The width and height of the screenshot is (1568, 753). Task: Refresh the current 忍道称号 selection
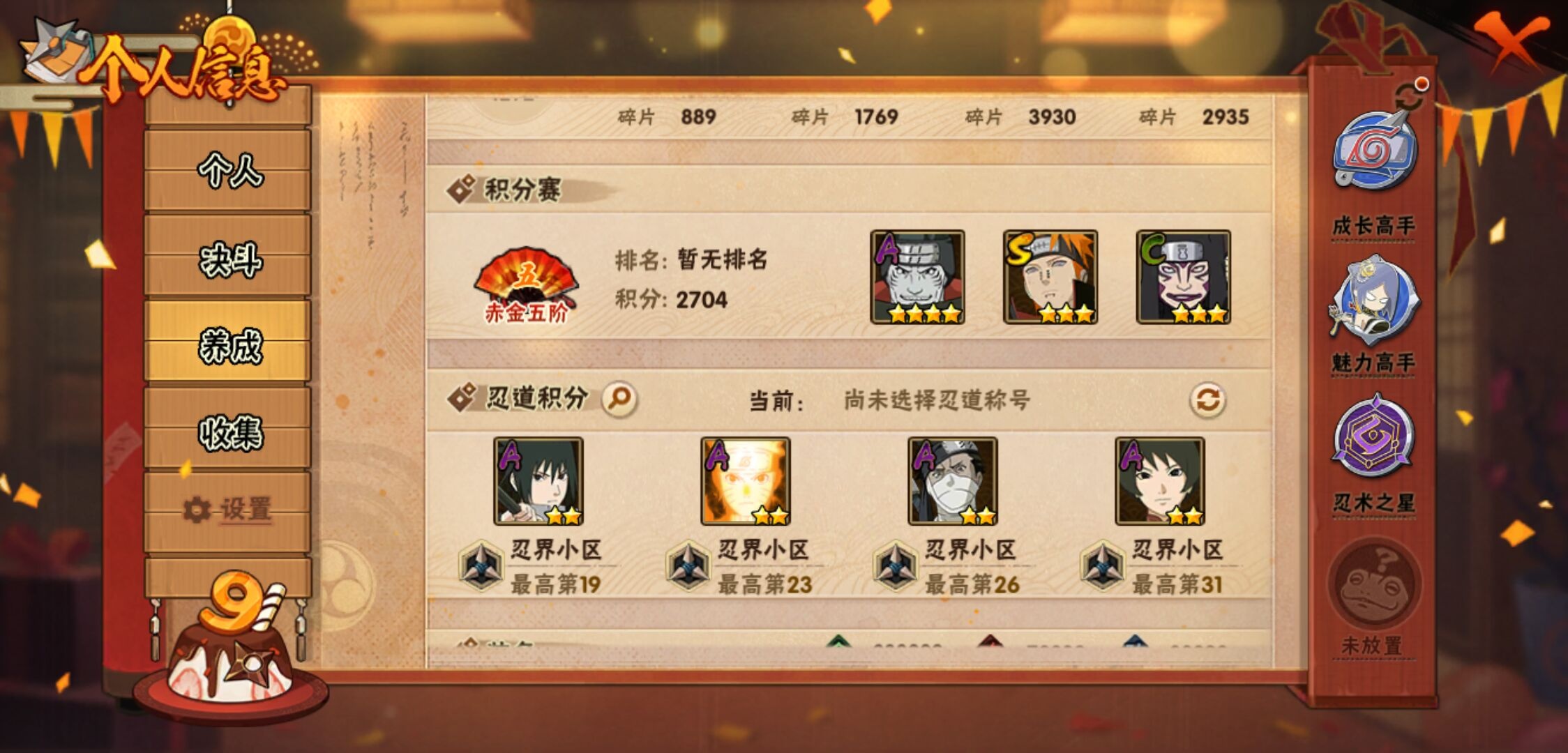click(x=1207, y=400)
